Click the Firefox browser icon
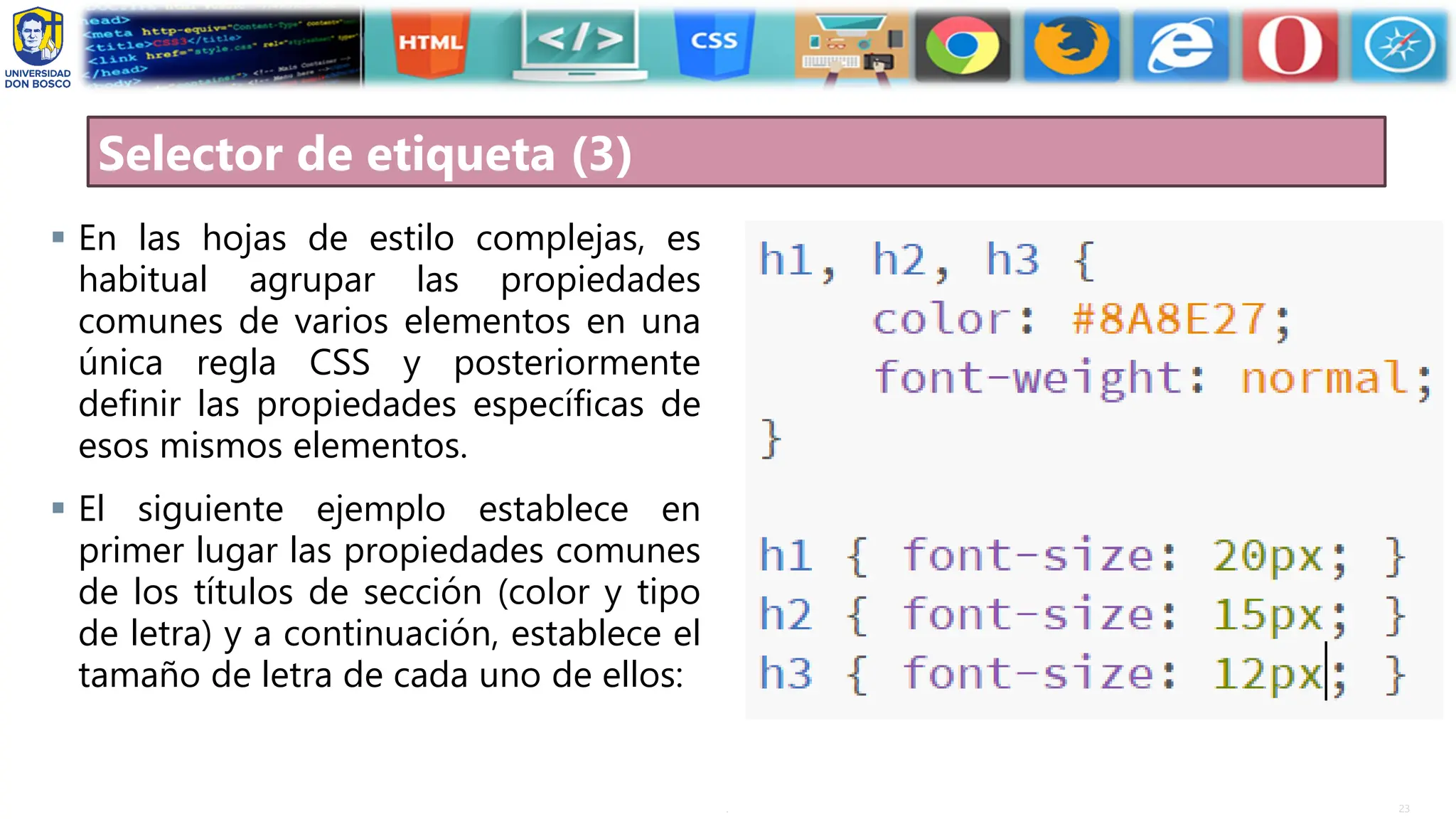This screenshot has height=819, width=1456. click(1072, 45)
